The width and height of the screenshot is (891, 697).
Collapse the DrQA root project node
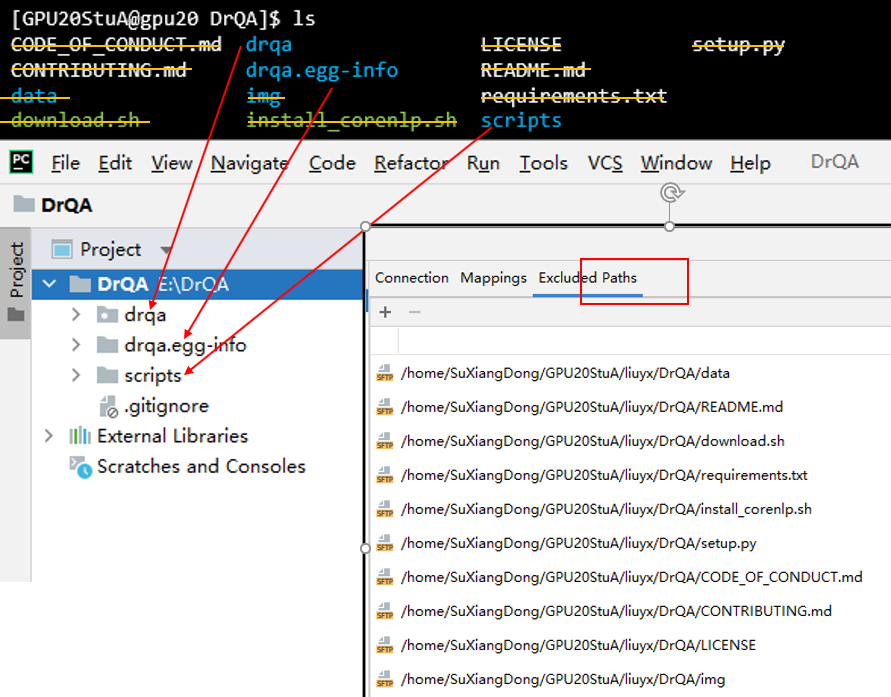pyautogui.click(x=49, y=283)
